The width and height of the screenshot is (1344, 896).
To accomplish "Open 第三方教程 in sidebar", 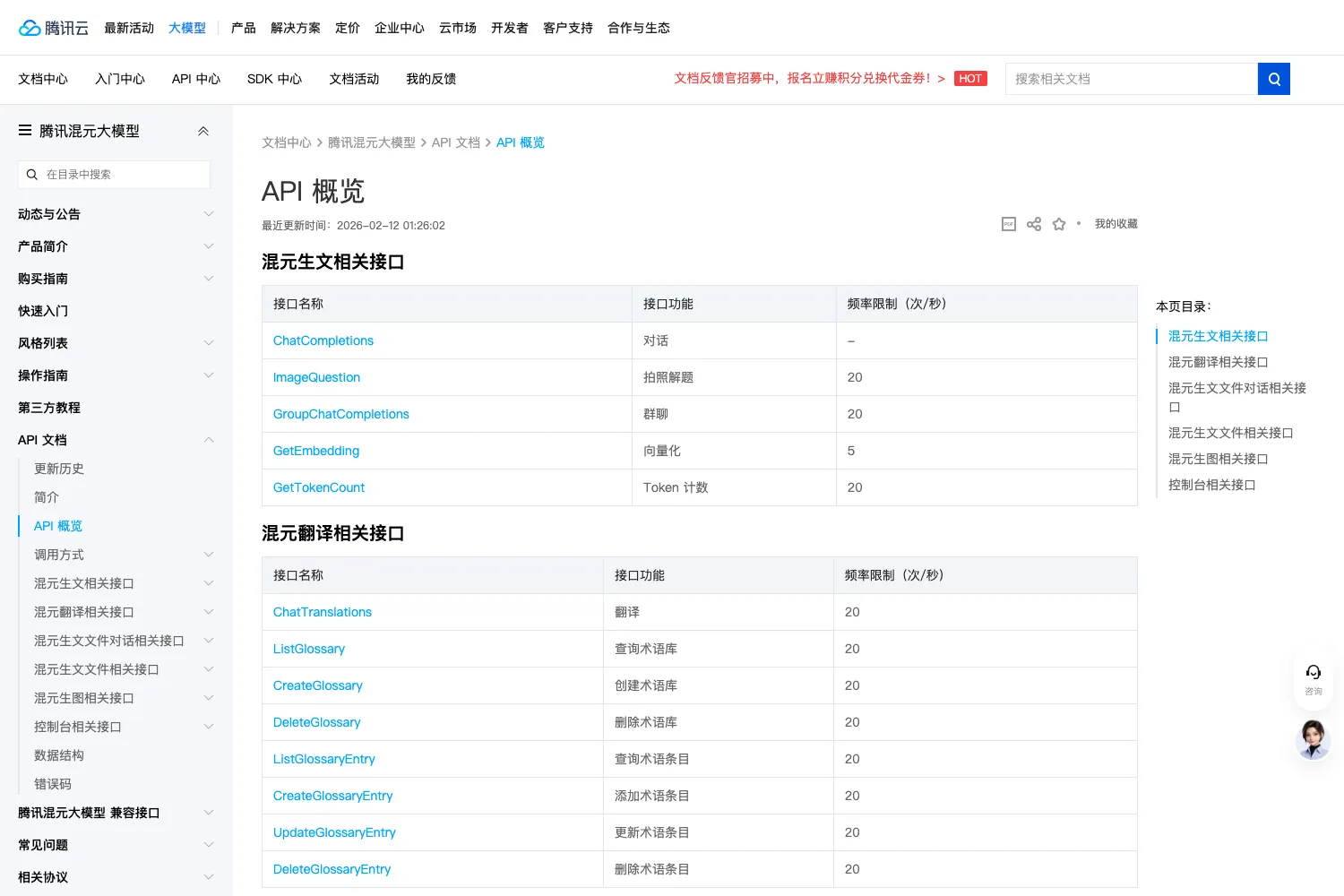I will (x=49, y=408).
